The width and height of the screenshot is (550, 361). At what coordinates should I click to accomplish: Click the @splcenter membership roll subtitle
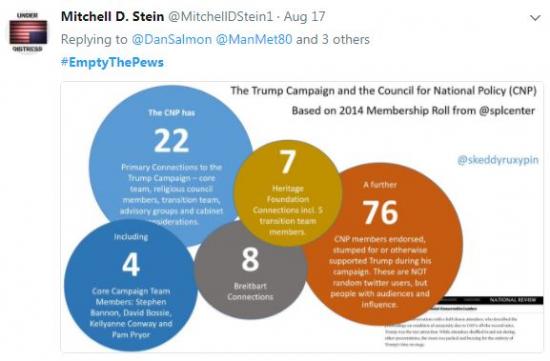(413, 111)
